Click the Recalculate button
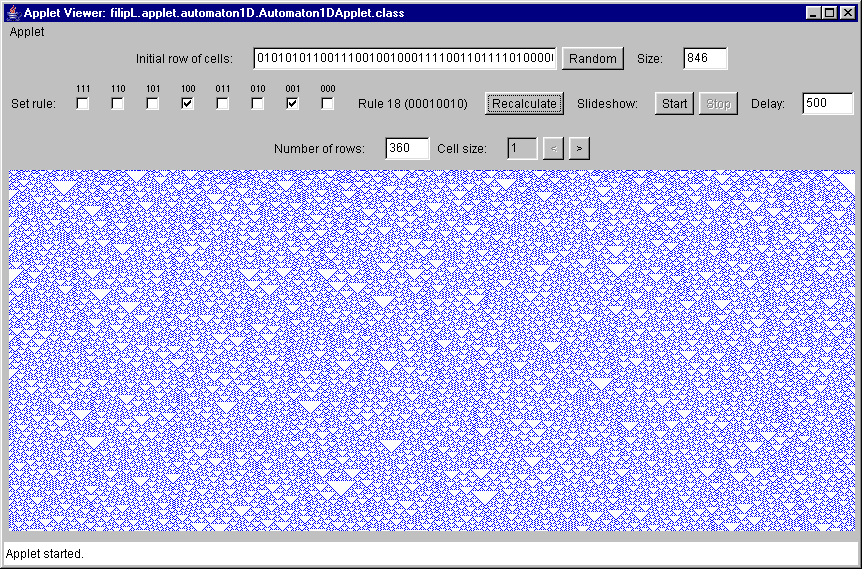This screenshot has height=569, width=862. (525, 103)
